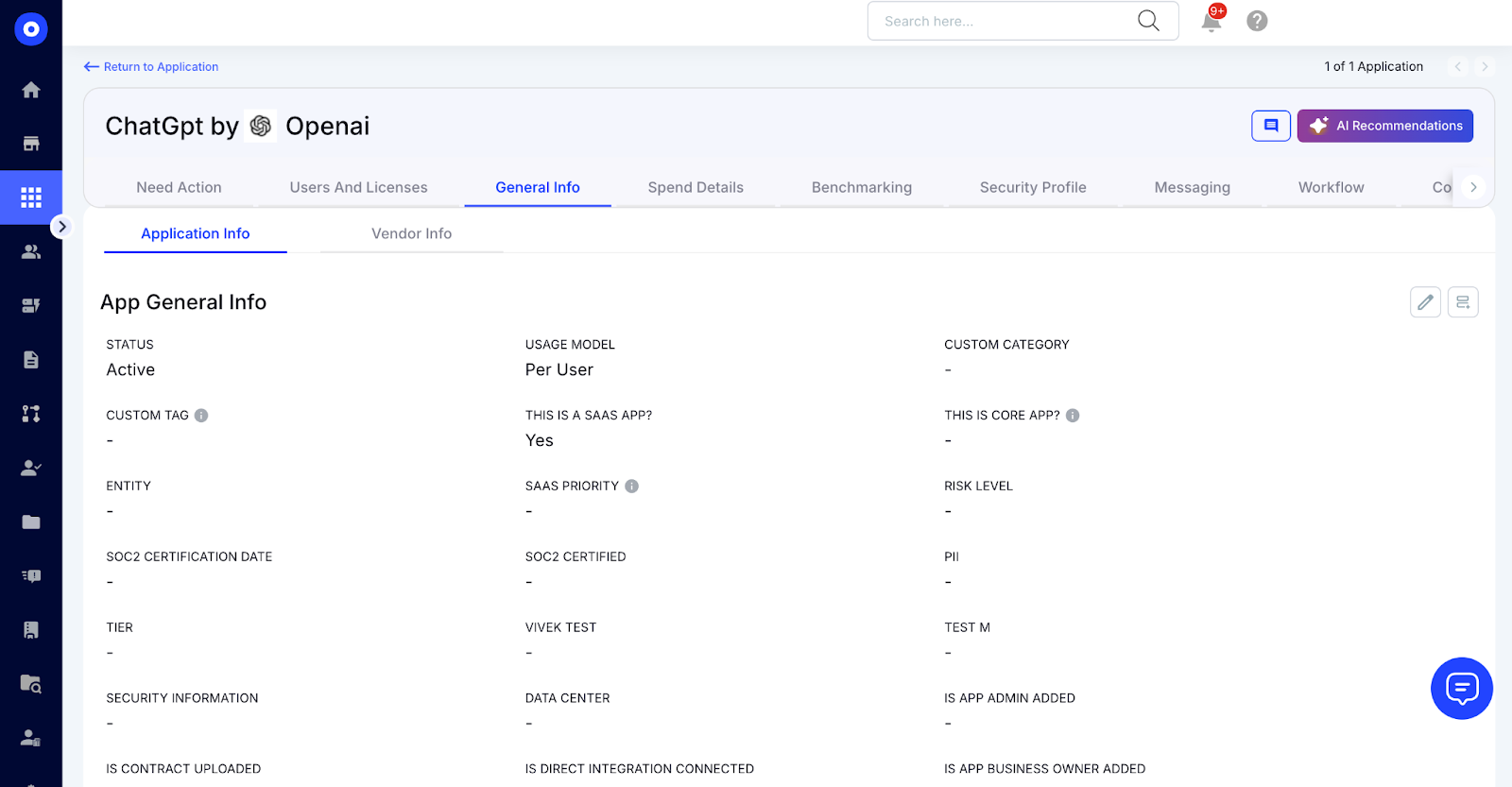Open the home icon in sidebar
This screenshot has width=1512, height=787.
(x=31, y=90)
